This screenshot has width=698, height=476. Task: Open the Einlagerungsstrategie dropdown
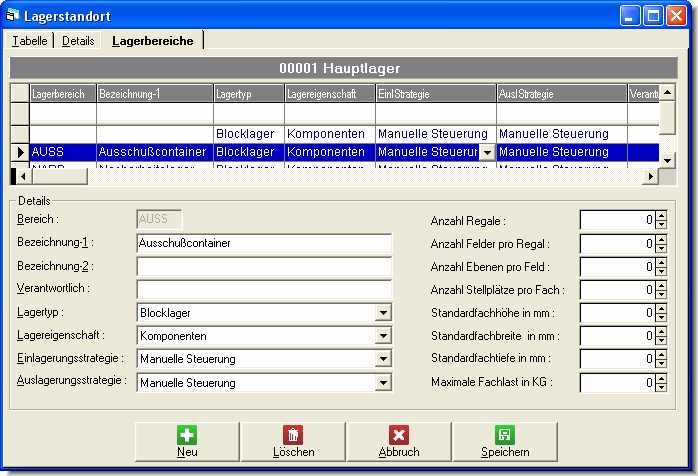383,359
